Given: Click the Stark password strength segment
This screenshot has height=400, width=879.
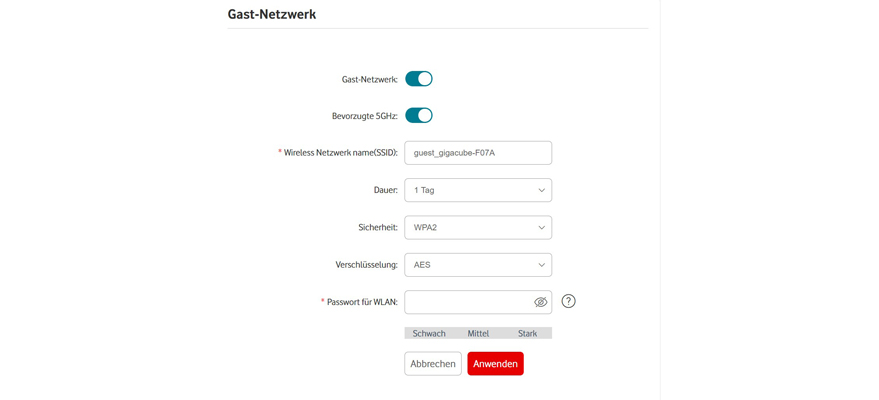Looking at the screenshot, I should click(527, 333).
